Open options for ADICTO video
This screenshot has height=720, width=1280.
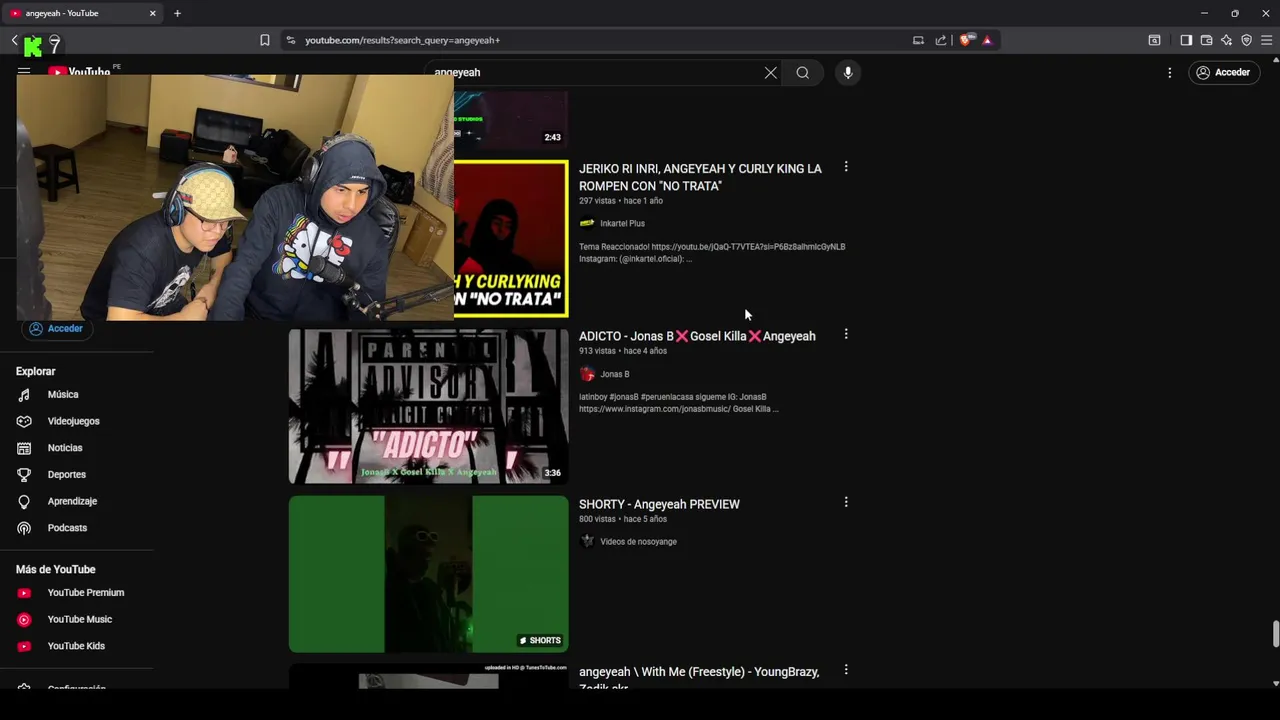846,334
